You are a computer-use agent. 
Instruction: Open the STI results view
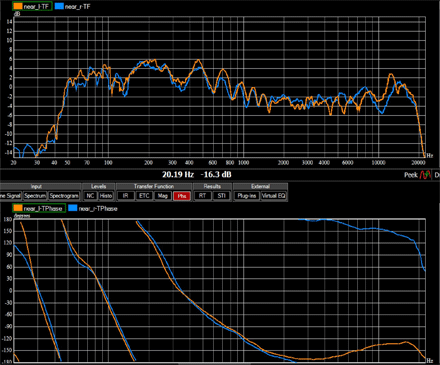point(221,196)
